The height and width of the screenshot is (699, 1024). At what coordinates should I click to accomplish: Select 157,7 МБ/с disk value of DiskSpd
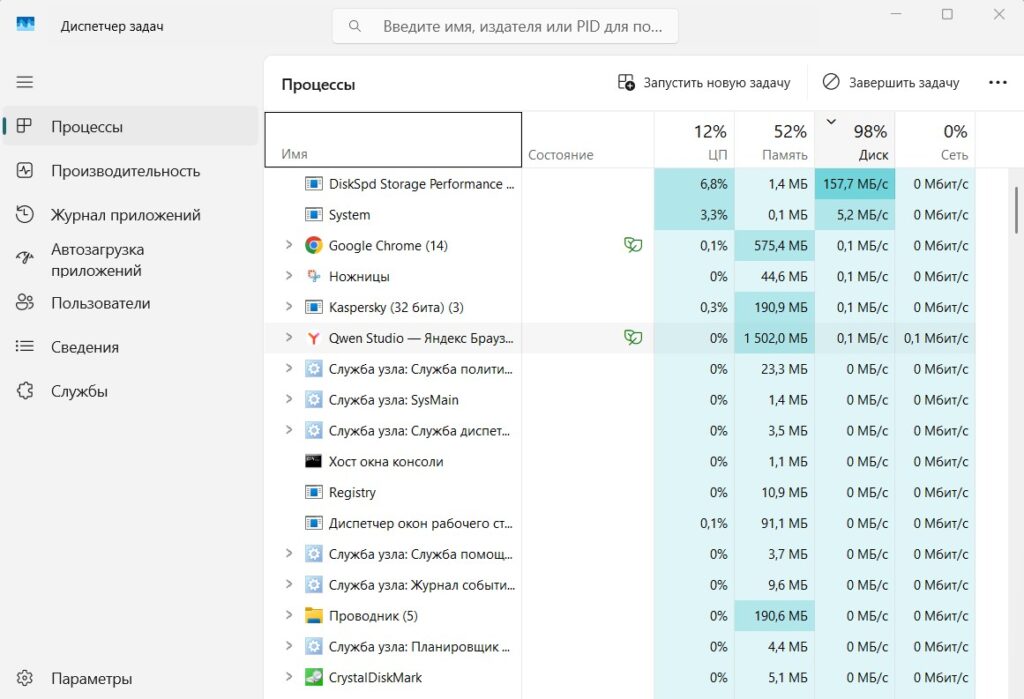click(855, 184)
